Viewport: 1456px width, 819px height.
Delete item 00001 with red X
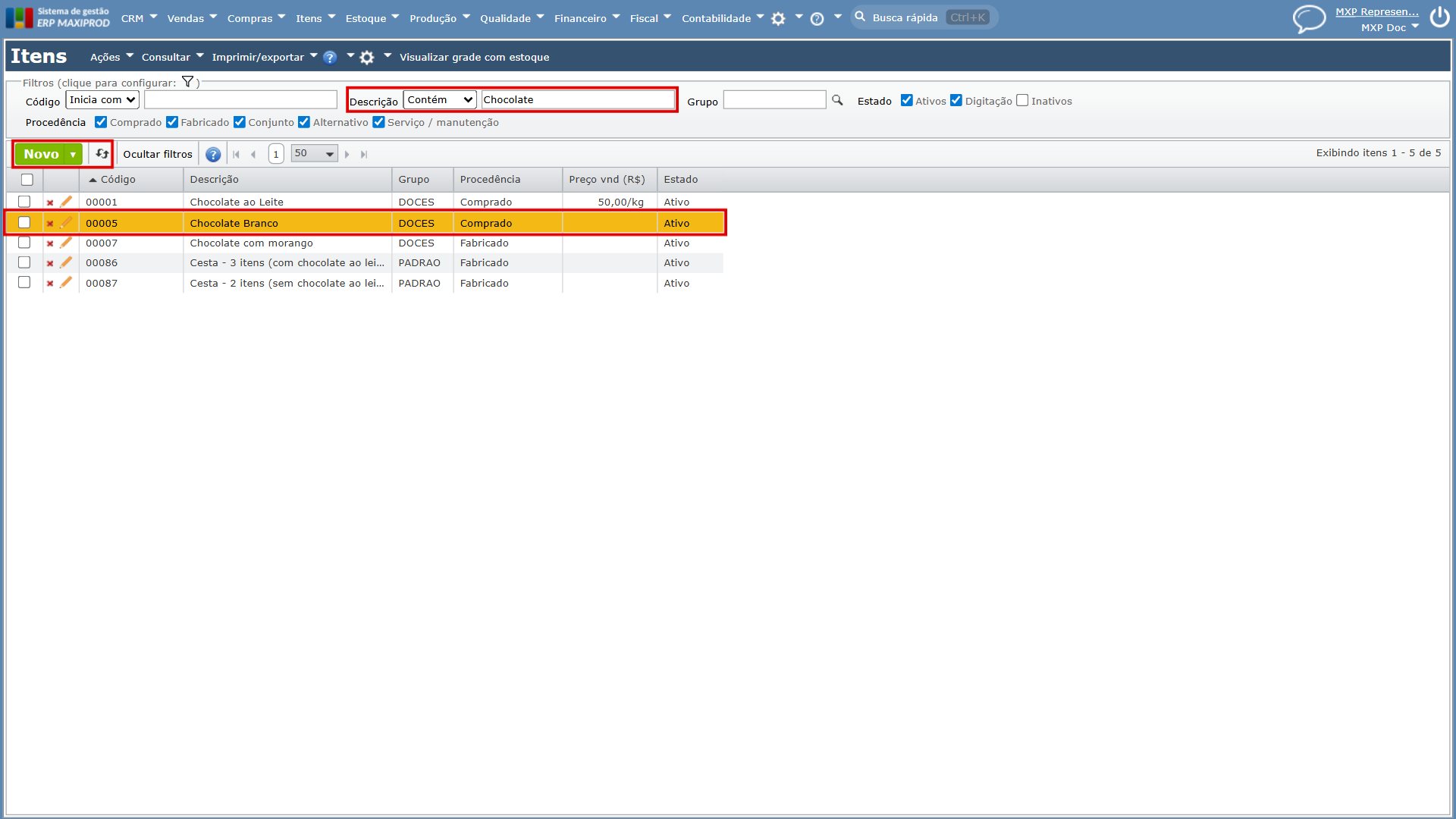point(50,202)
